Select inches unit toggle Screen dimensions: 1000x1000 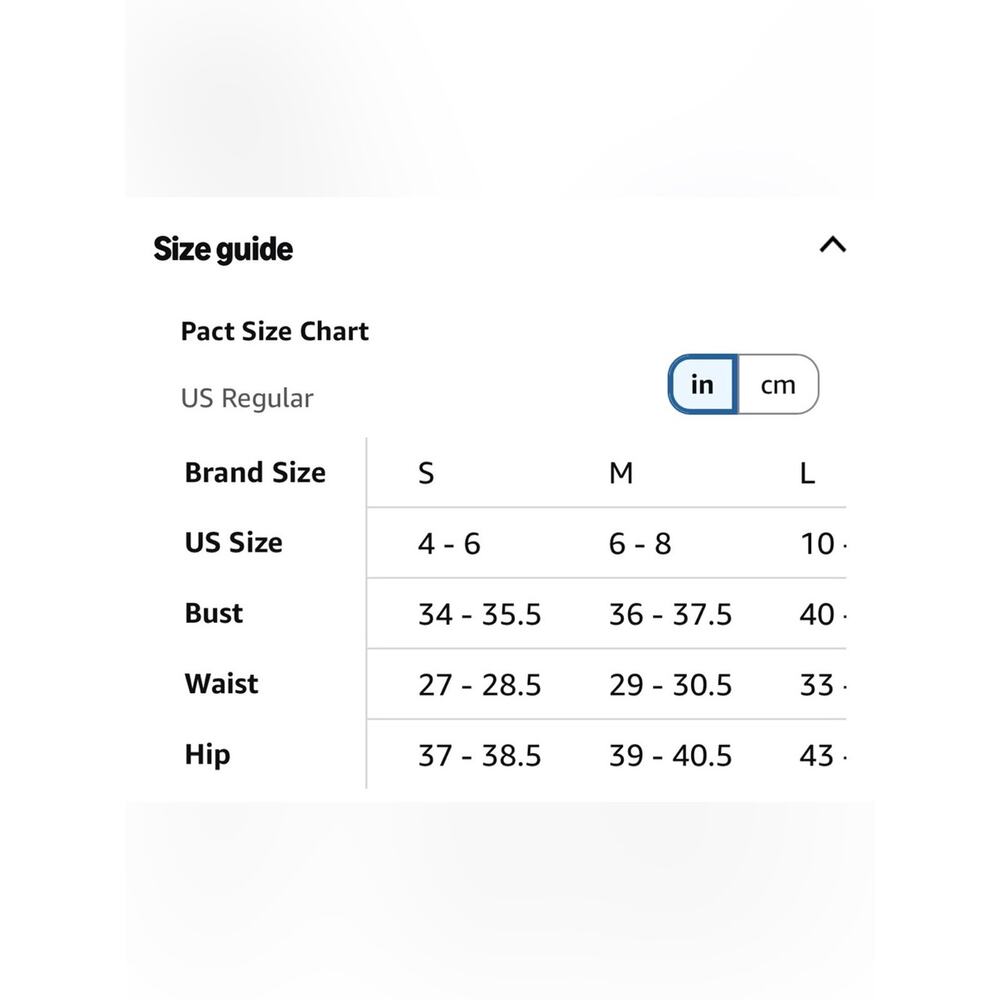click(703, 385)
